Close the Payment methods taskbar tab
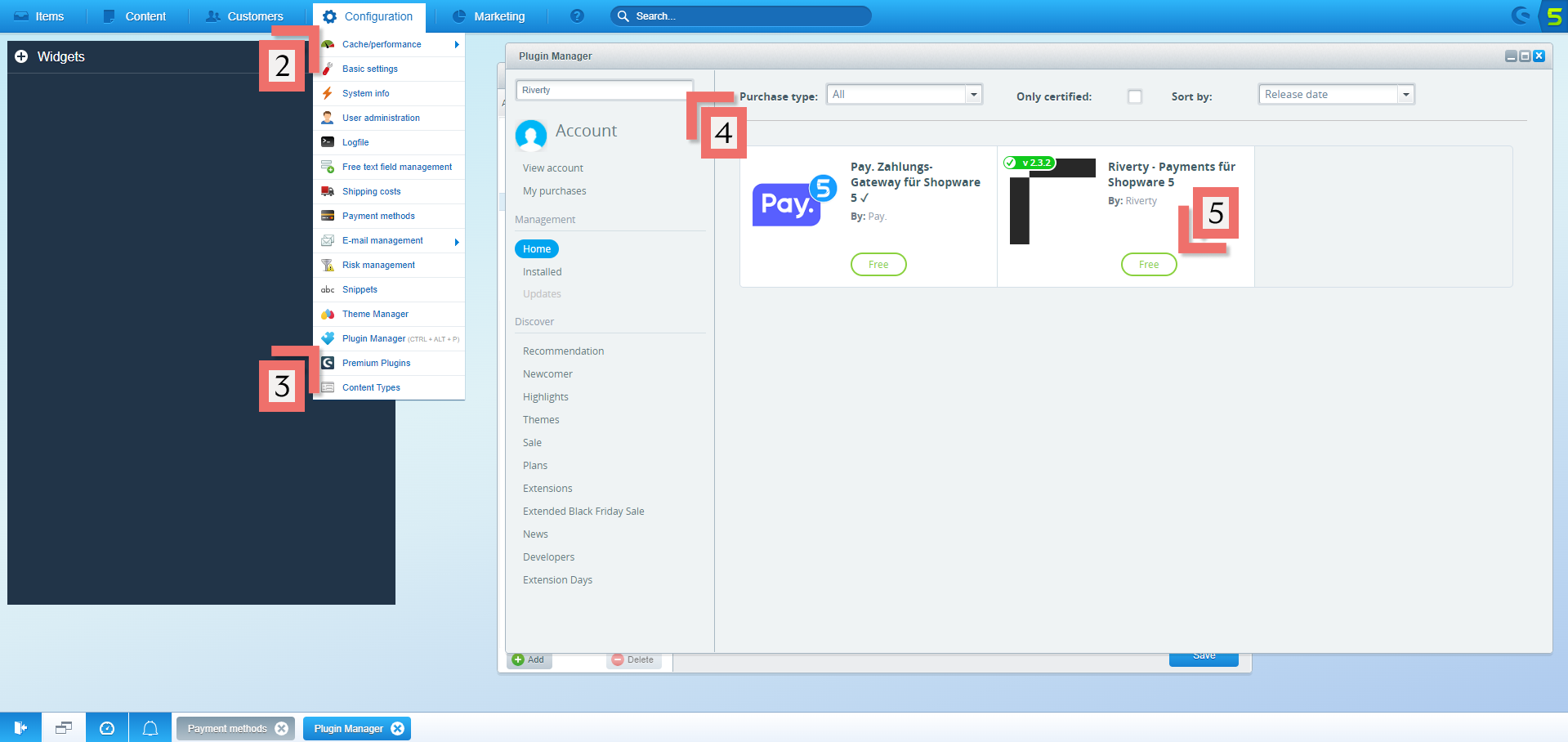Screen dimensions: 1568x742 coord(282,728)
